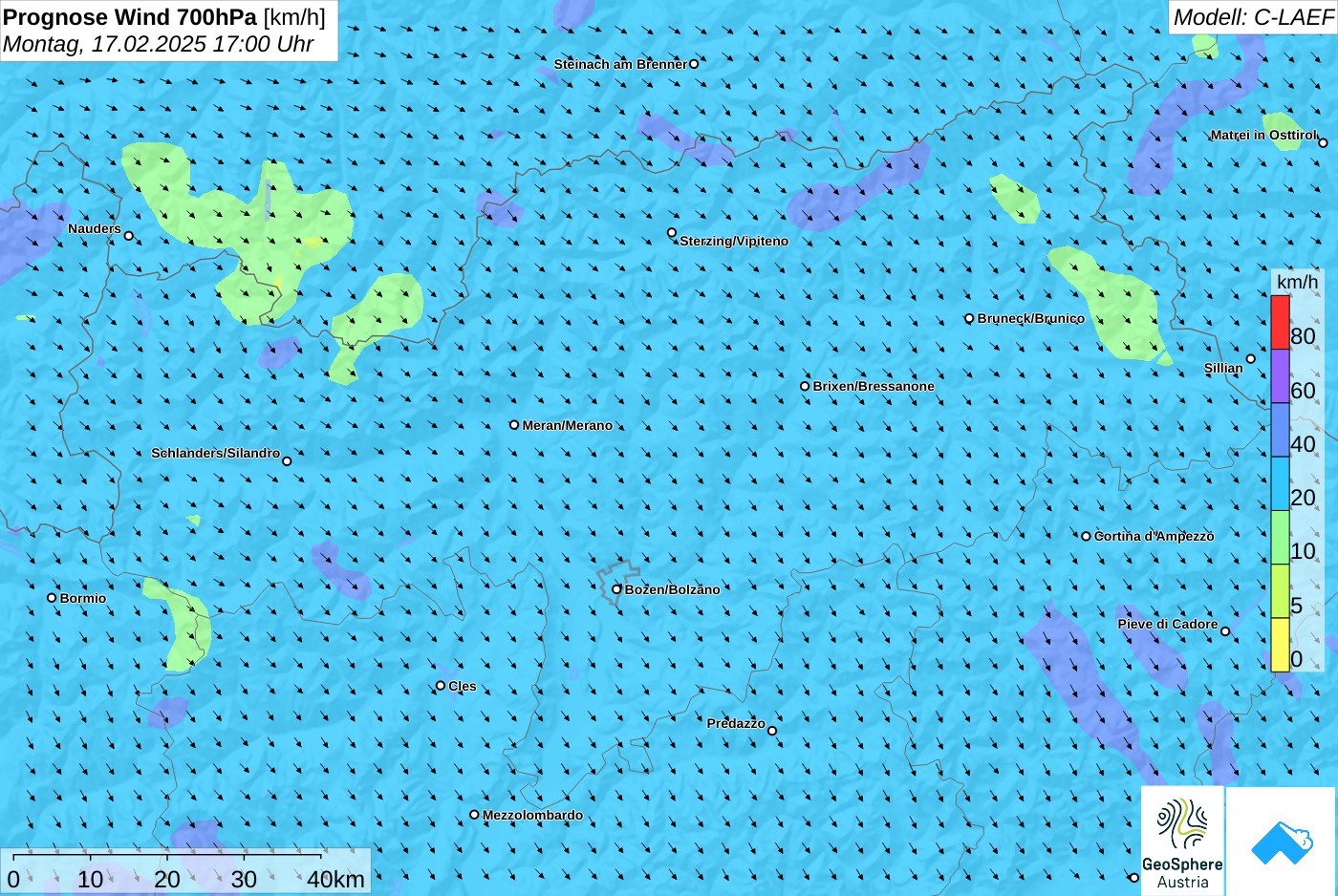Click the Sterzing/Vipiteno marker dot
The height and width of the screenshot is (896, 1338).
[672, 233]
